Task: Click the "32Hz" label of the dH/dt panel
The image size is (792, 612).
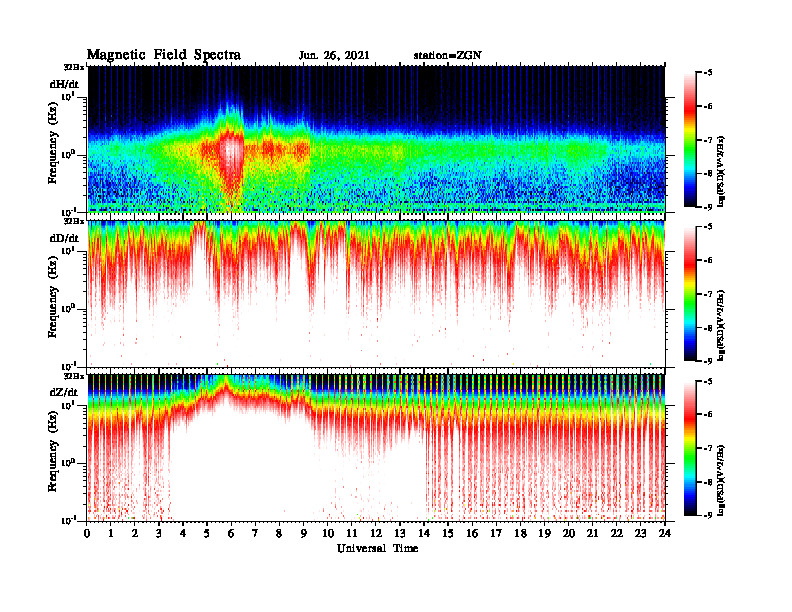Action: [x=74, y=67]
